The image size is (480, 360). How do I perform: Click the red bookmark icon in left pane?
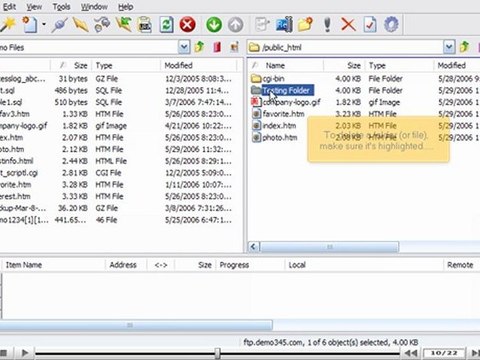(217, 47)
